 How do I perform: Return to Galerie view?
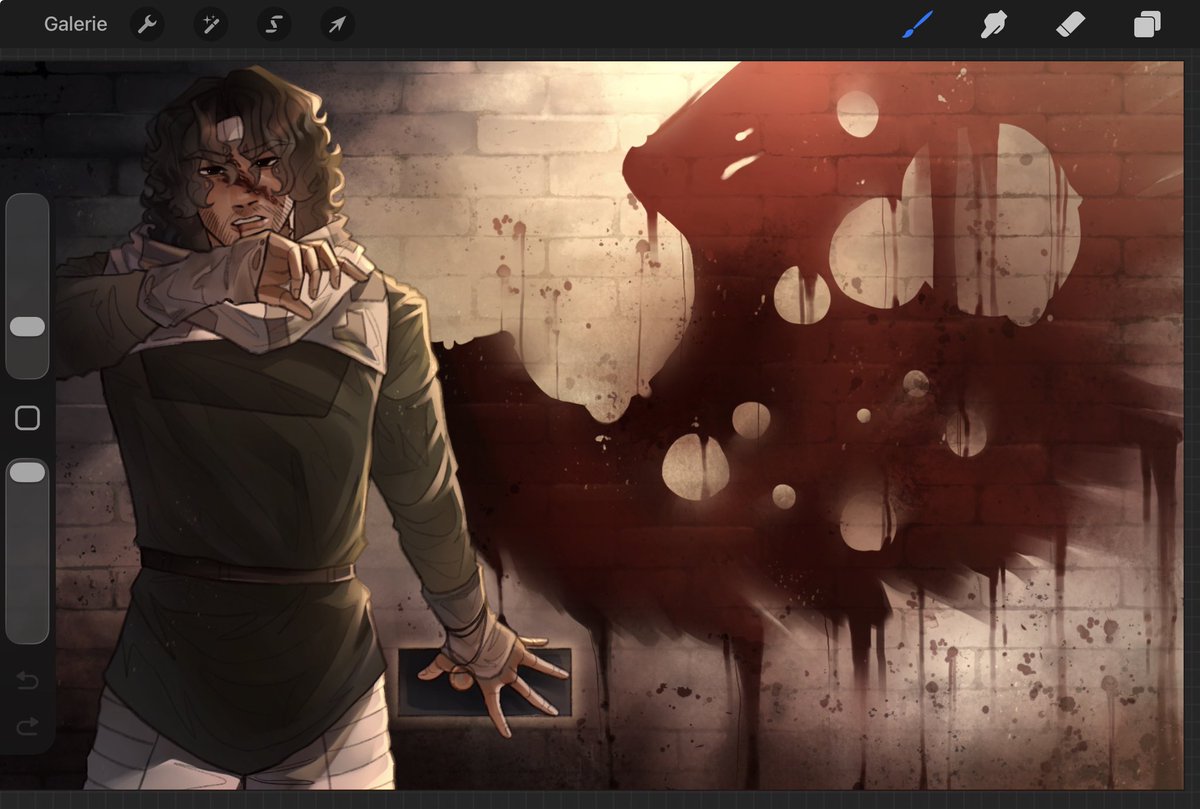(75, 24)
